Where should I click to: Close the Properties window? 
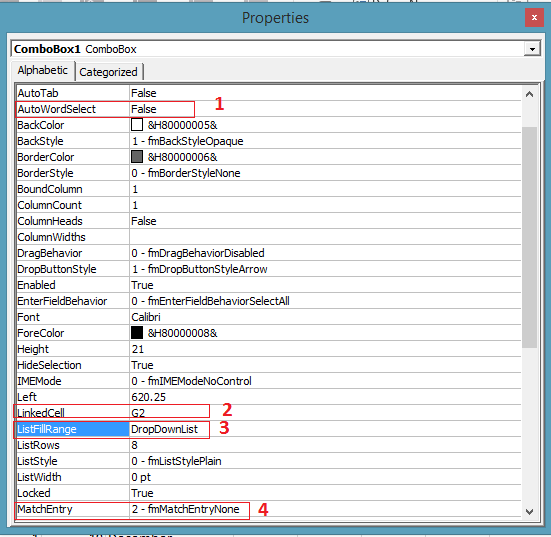pos(534,18)
